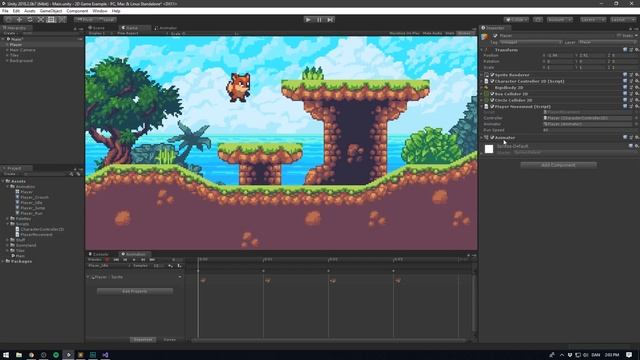Click the Step frame button
Viewport: 640px width, 360px height.
(x=330, y=20)
